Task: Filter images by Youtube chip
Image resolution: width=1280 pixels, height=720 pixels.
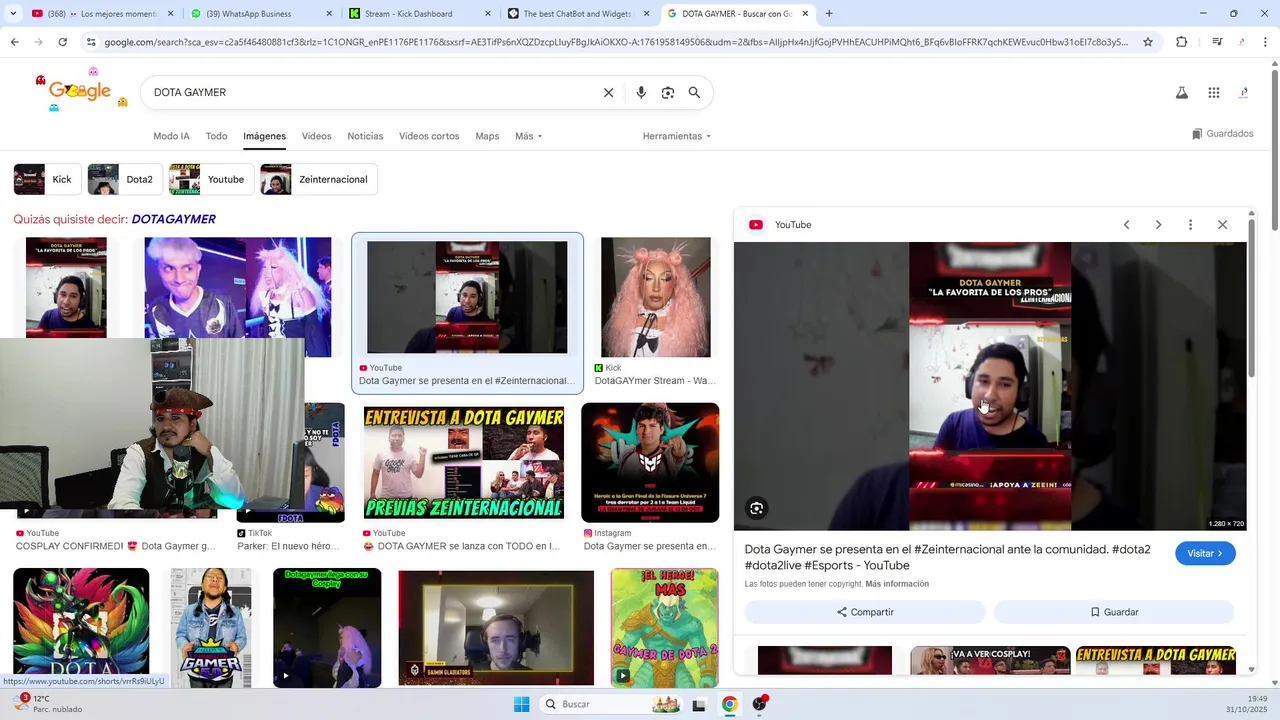Action: [x=211, y=179]
